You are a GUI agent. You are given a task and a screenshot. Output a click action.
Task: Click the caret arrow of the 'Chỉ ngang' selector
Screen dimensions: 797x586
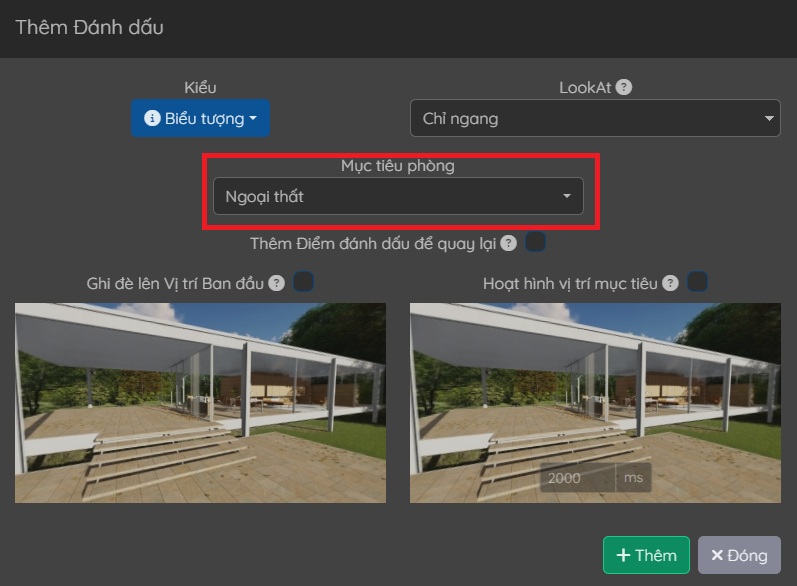click(x=768, y=119)
